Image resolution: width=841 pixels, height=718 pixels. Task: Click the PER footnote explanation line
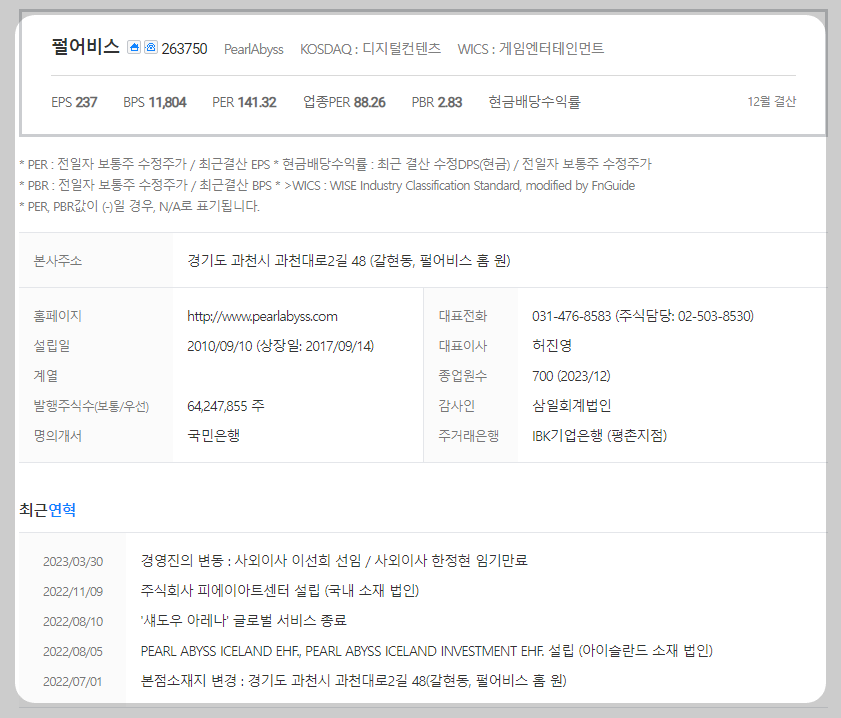pos(335,164)
